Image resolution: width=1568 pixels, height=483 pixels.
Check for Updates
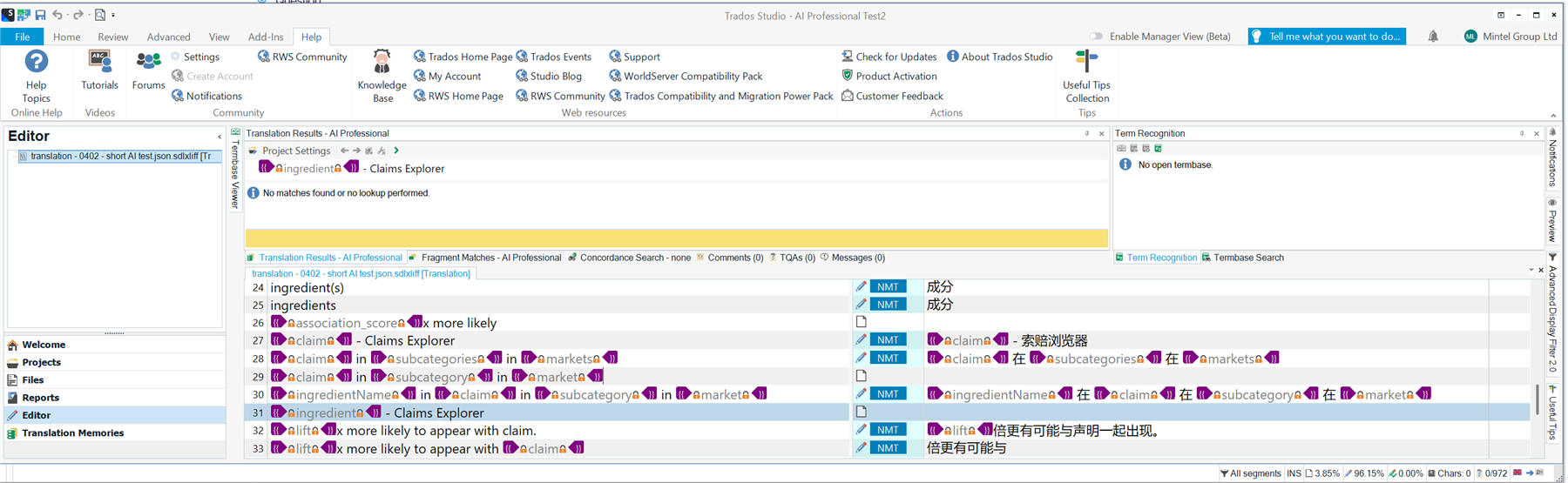[889, 57]
